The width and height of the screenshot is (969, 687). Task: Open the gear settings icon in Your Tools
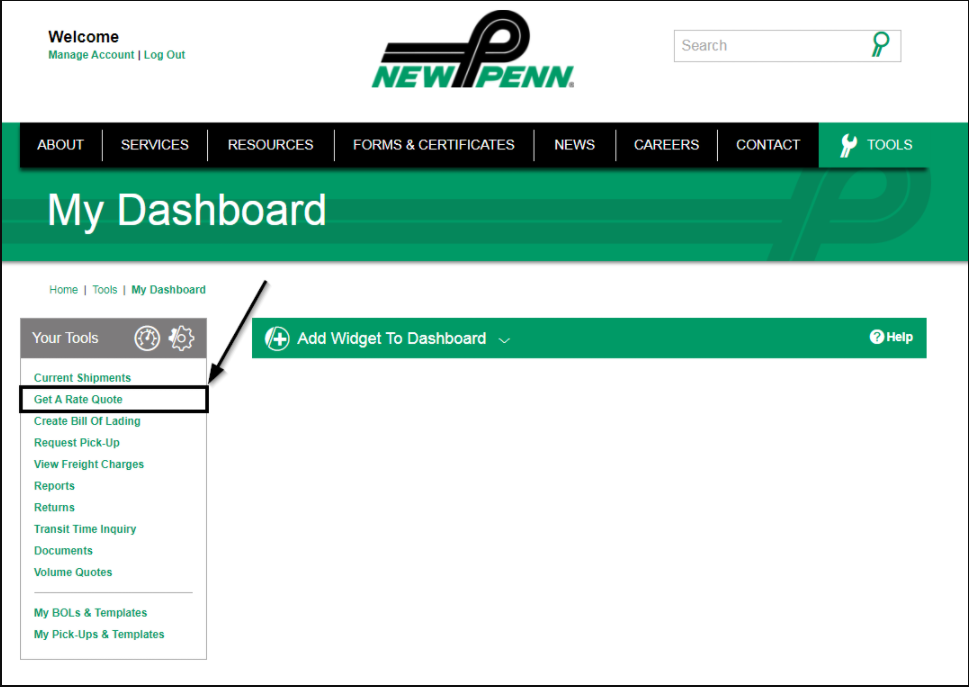(x=182, y=338)
